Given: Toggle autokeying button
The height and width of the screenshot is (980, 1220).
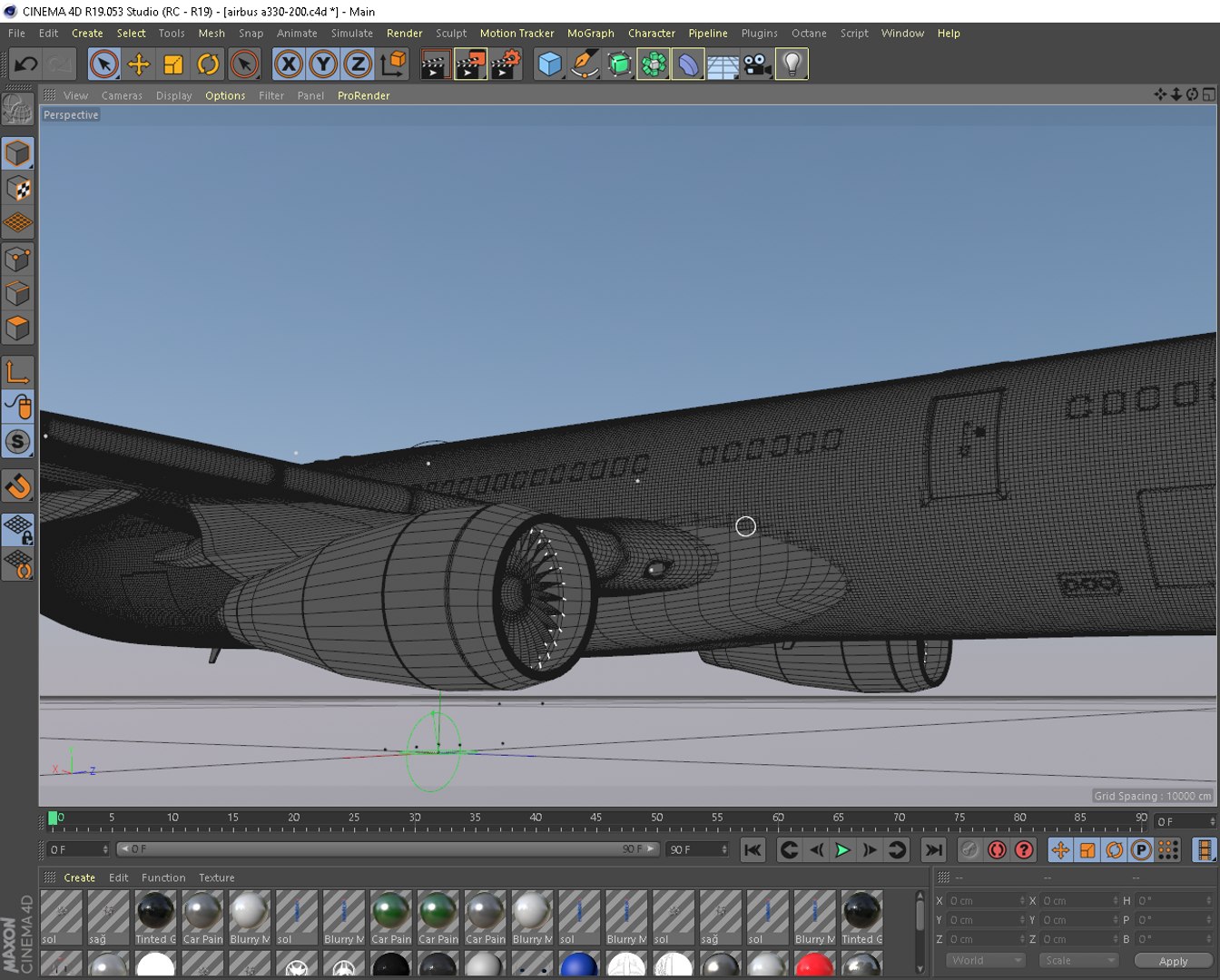Looking at the screenshot, I should click(997, 850).
